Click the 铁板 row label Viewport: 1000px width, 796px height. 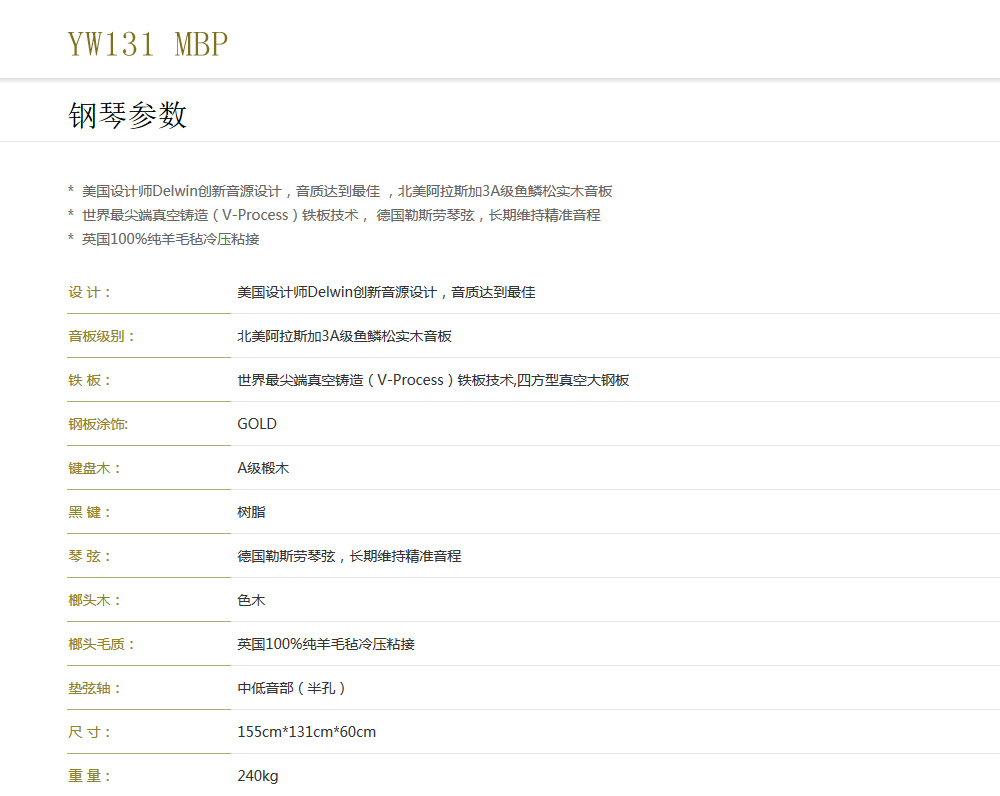[x=89, y=380]
